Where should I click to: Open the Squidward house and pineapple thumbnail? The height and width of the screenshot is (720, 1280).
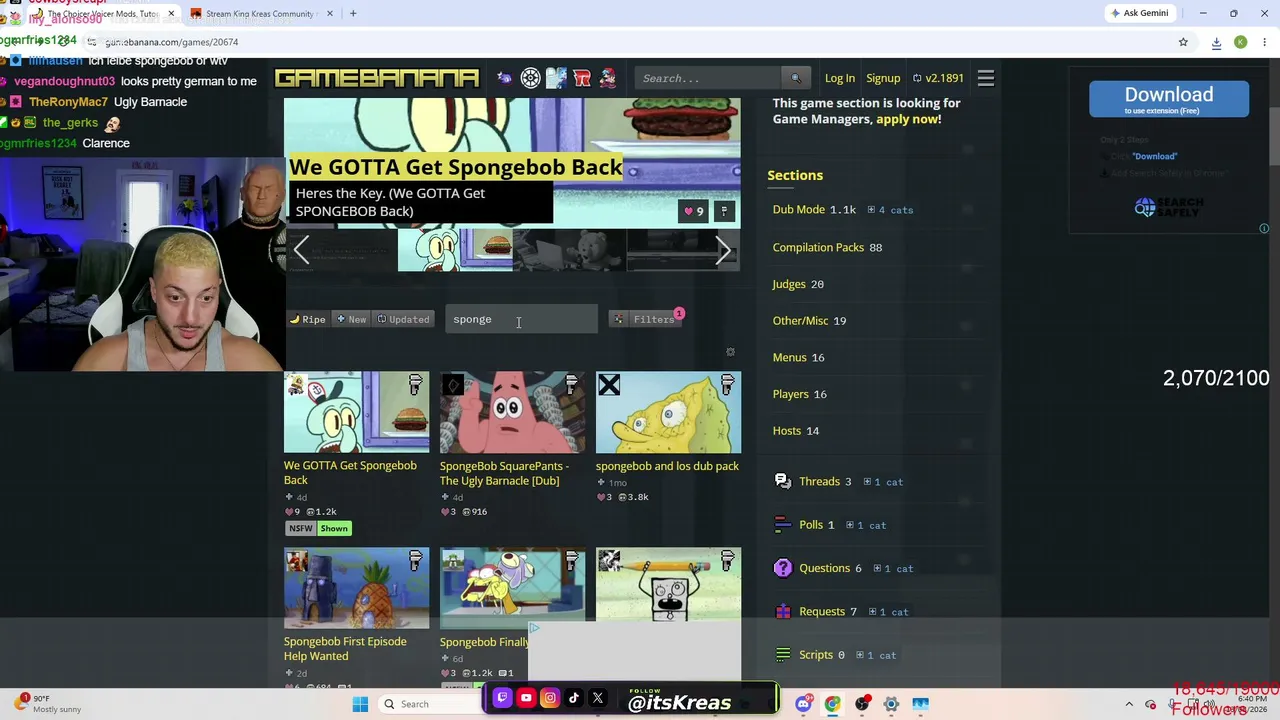[x=356, y=588]
